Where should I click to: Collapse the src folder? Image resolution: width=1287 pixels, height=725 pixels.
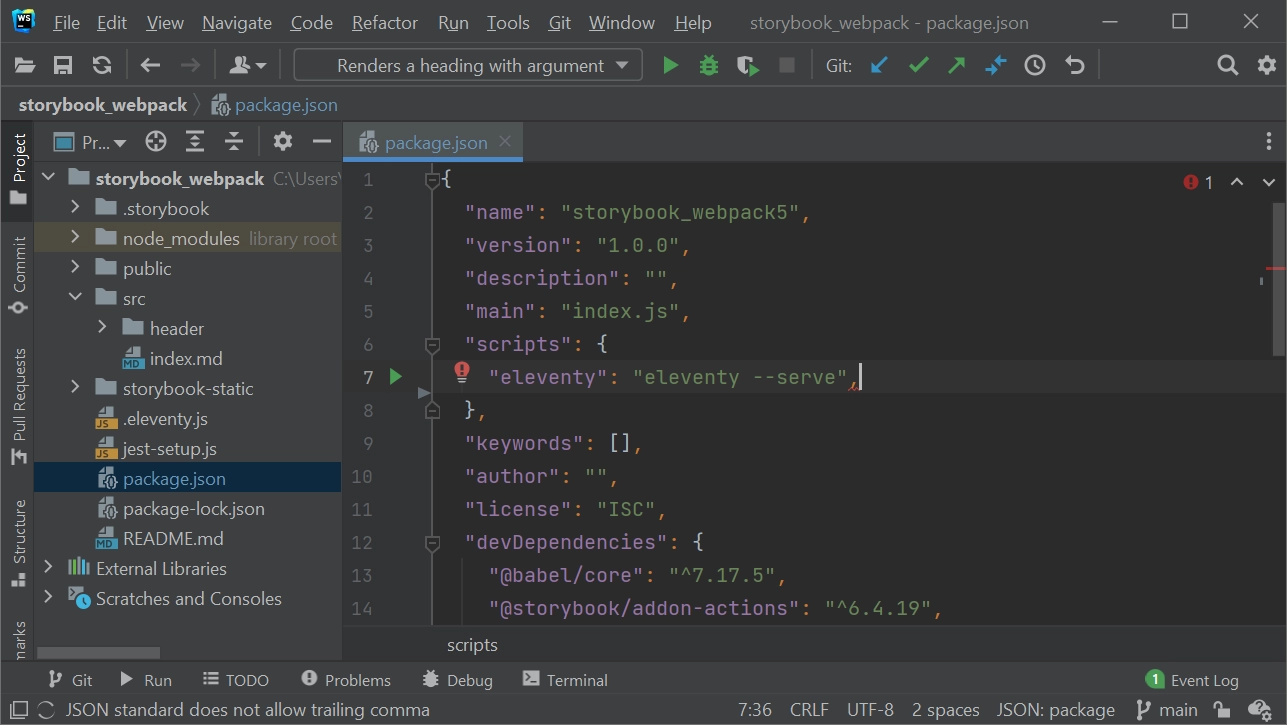tap(75, 298)
